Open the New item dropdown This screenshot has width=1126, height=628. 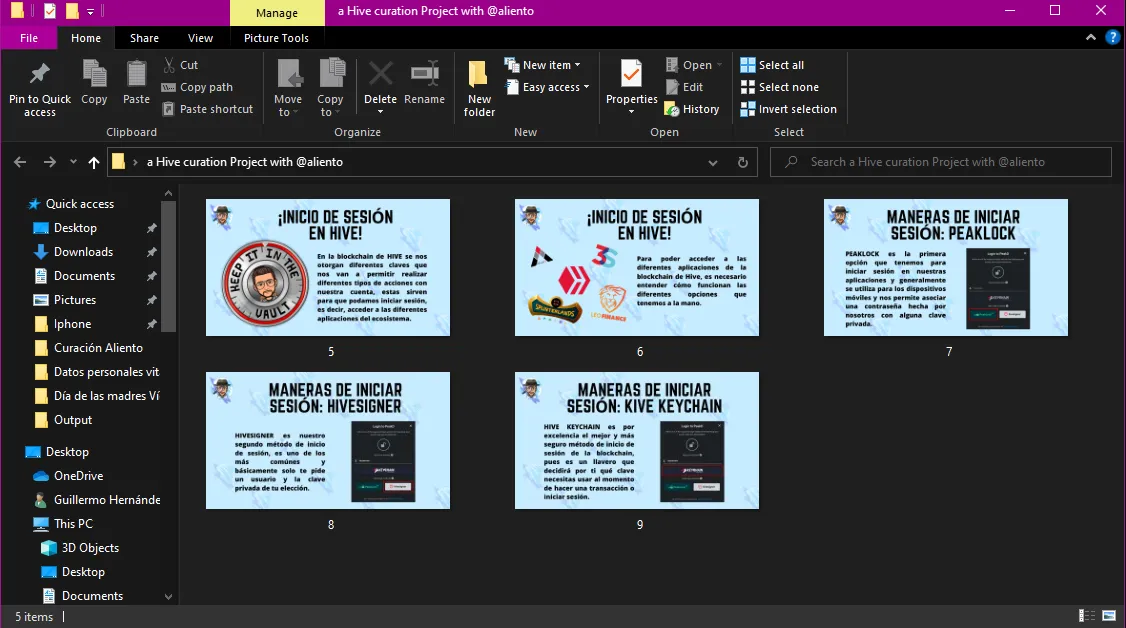point(543,65)
